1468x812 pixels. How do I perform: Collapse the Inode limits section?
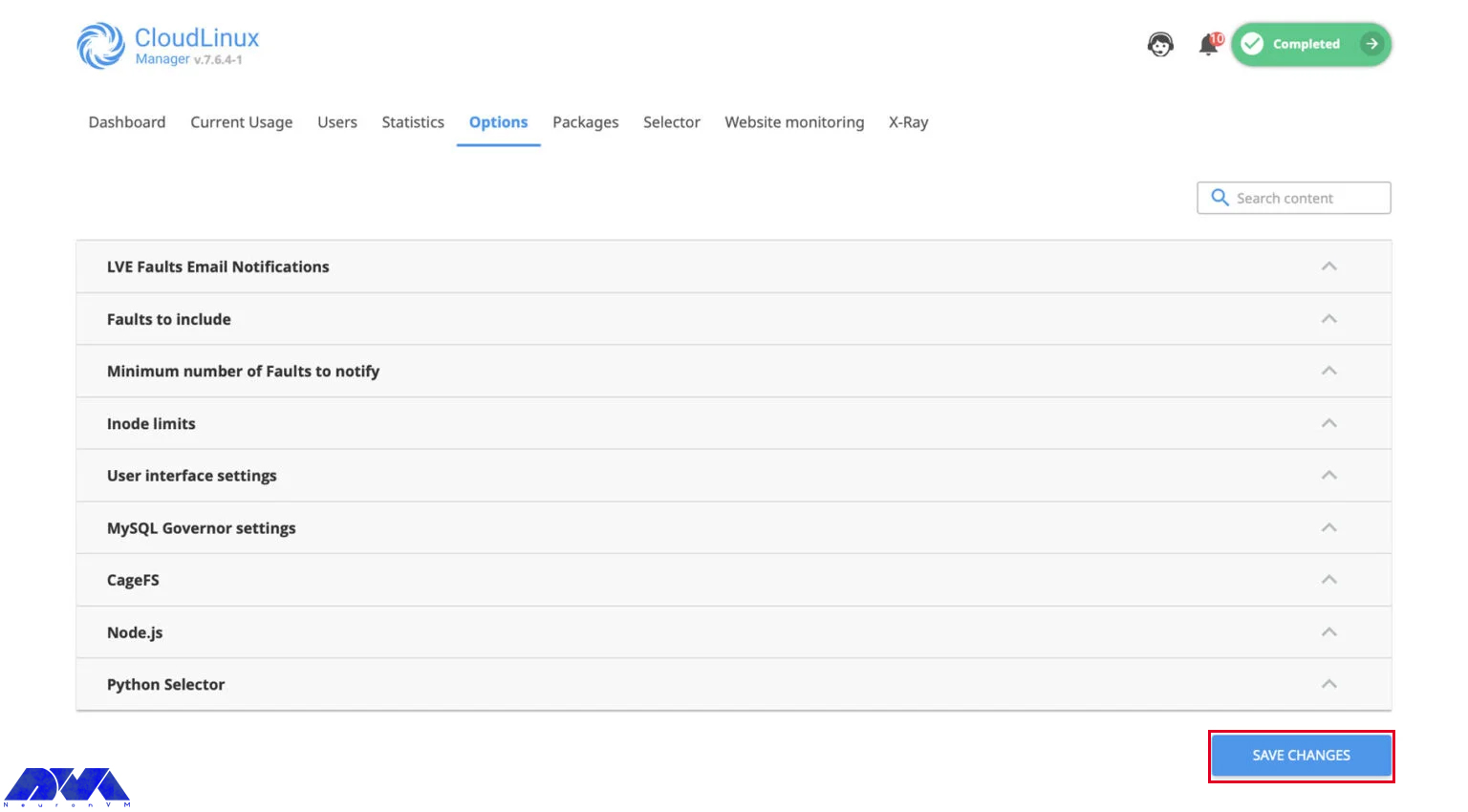tap(1328, 422)
